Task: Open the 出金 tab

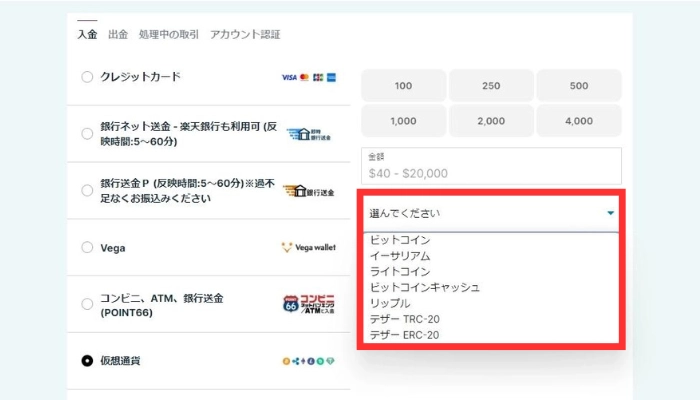Action: (118, 34)
